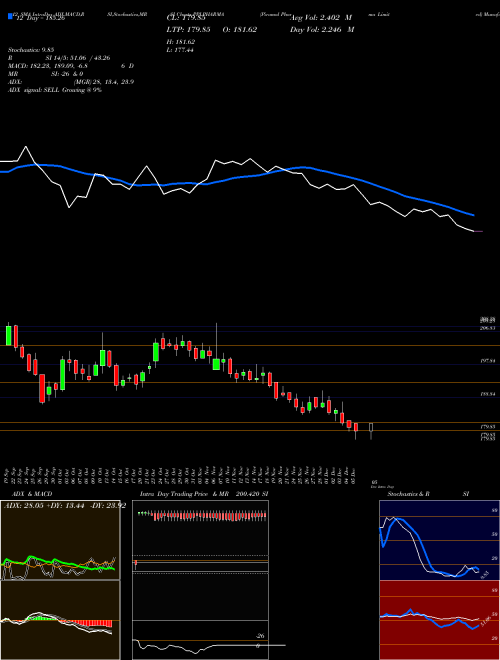Click the 197.84 price axis label
Image resolution: width=500 pixels, height=660 pixels.
click(x=488, y=361)
